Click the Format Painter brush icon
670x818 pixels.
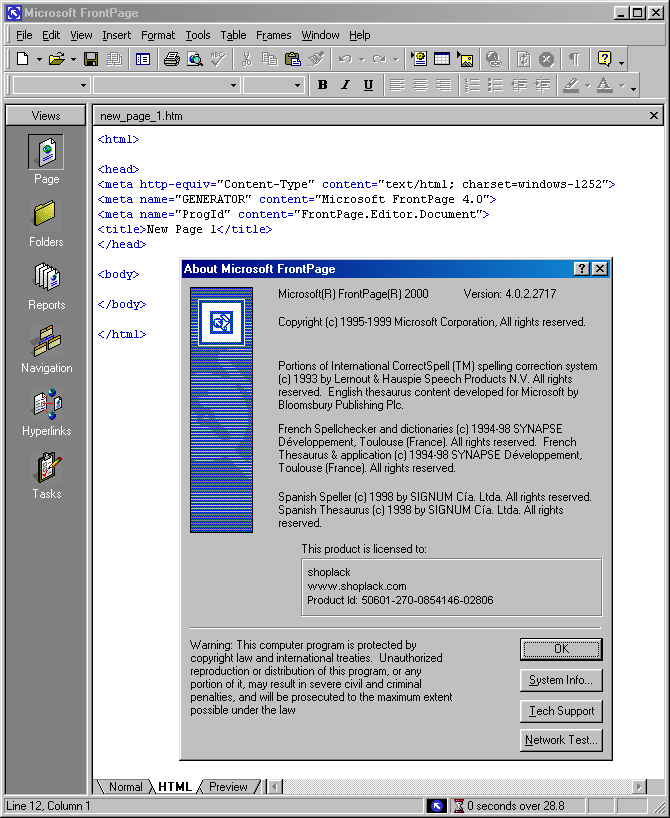coord(316,59)
